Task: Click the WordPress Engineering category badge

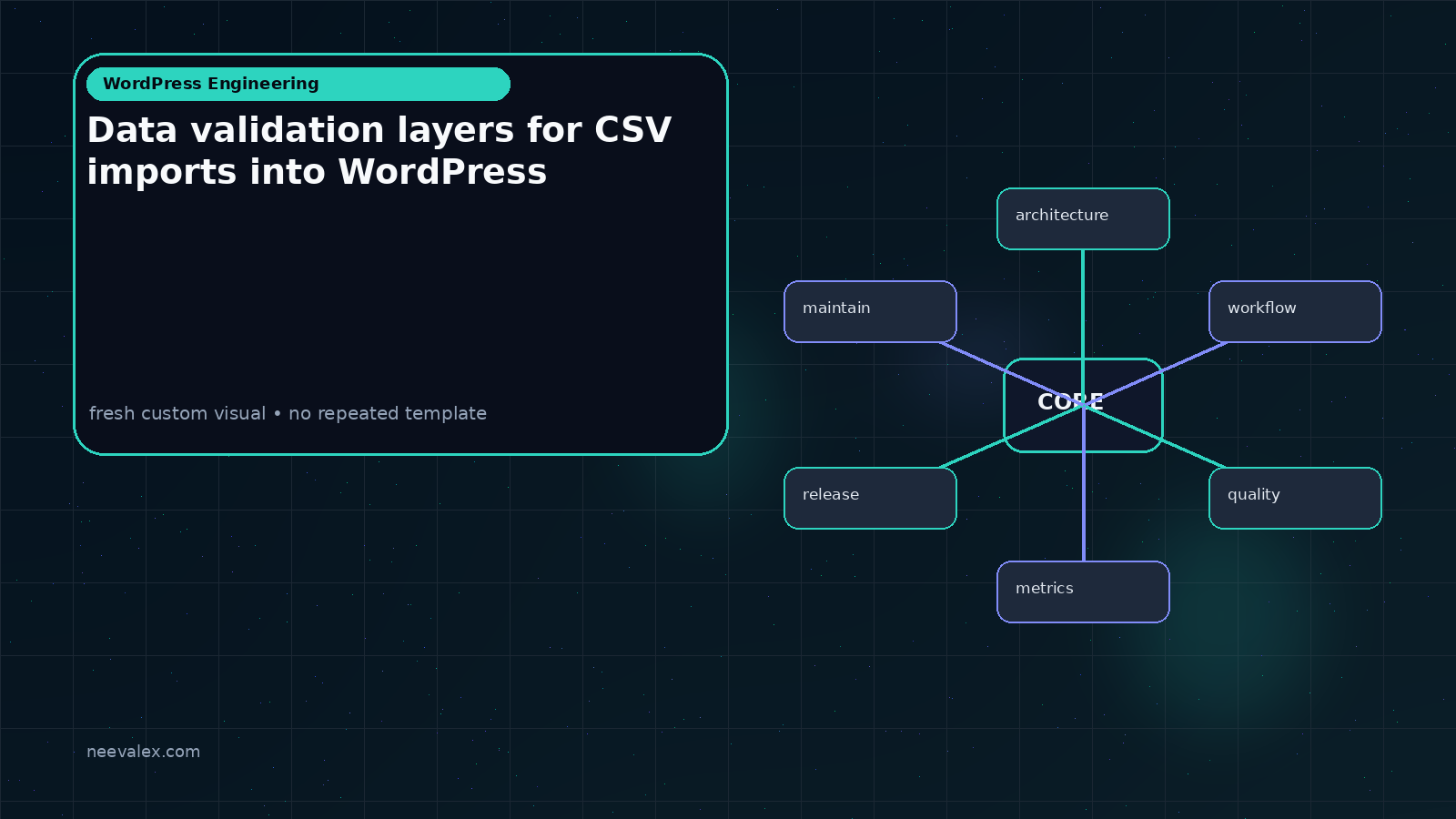Action: pos(298,84)
